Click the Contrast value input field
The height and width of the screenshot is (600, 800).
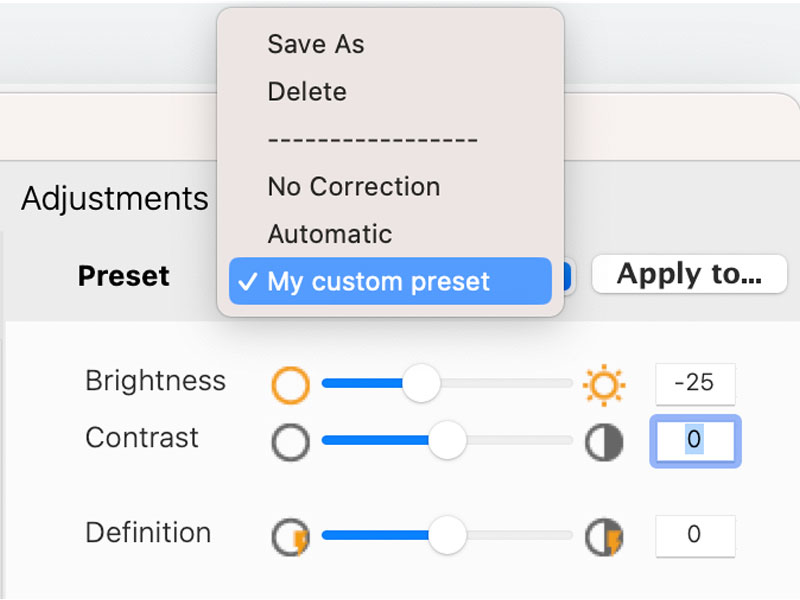click(695, 441)
